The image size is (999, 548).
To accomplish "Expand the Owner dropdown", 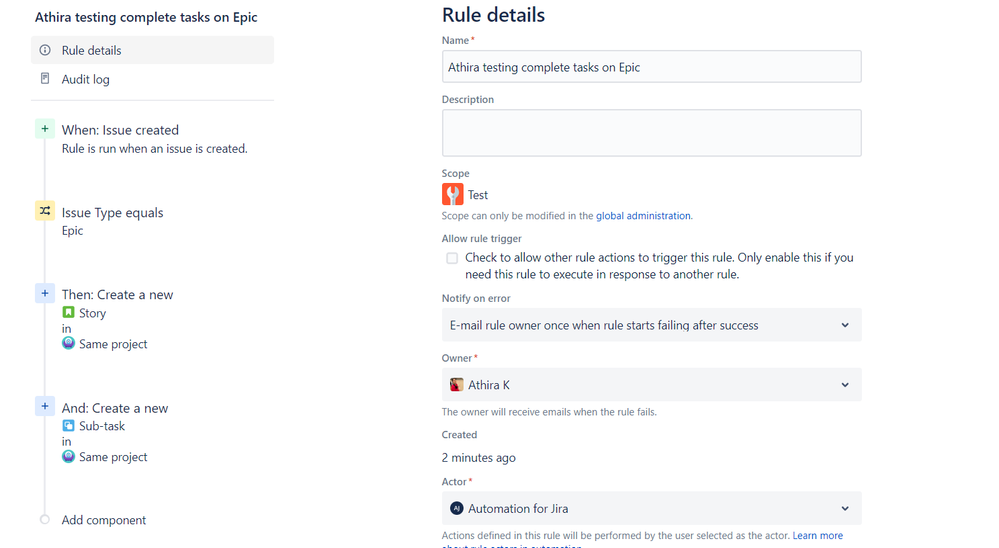I will click(x=651, y=385).
